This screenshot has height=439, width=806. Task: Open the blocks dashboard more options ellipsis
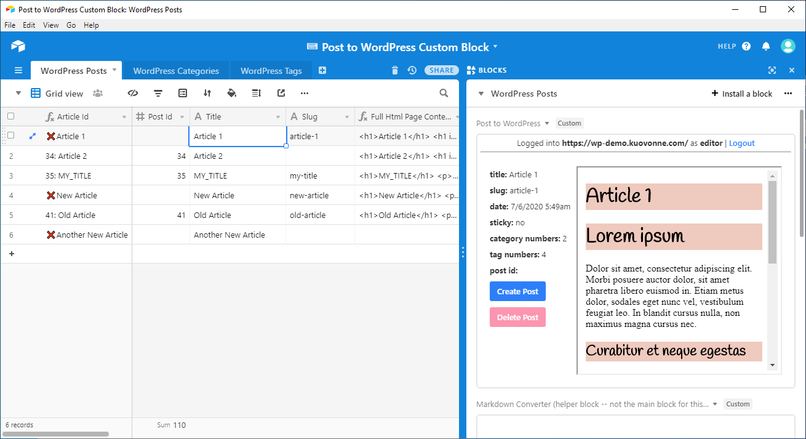(x=788, y=93)
